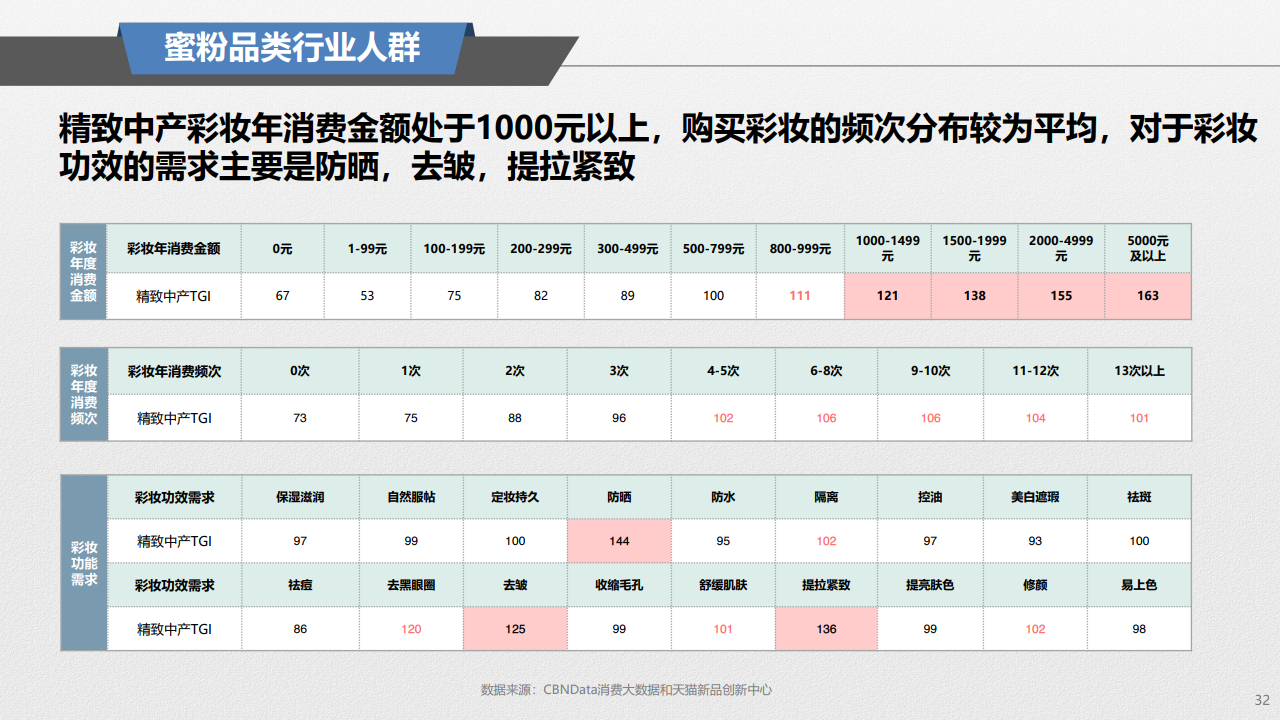
Task: Click the highlighted pink cell showing 163
Action: tap(1147, 296)
